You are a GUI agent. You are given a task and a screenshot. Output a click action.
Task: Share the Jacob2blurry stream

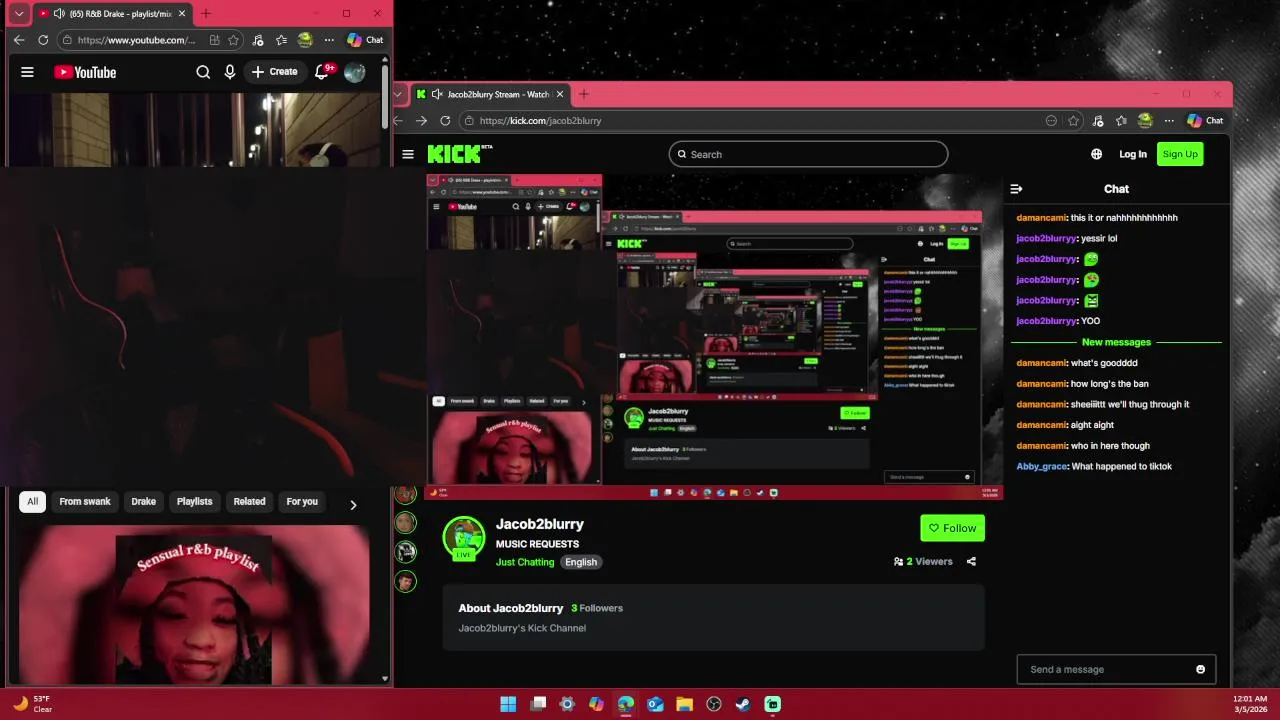click(971, 562)
